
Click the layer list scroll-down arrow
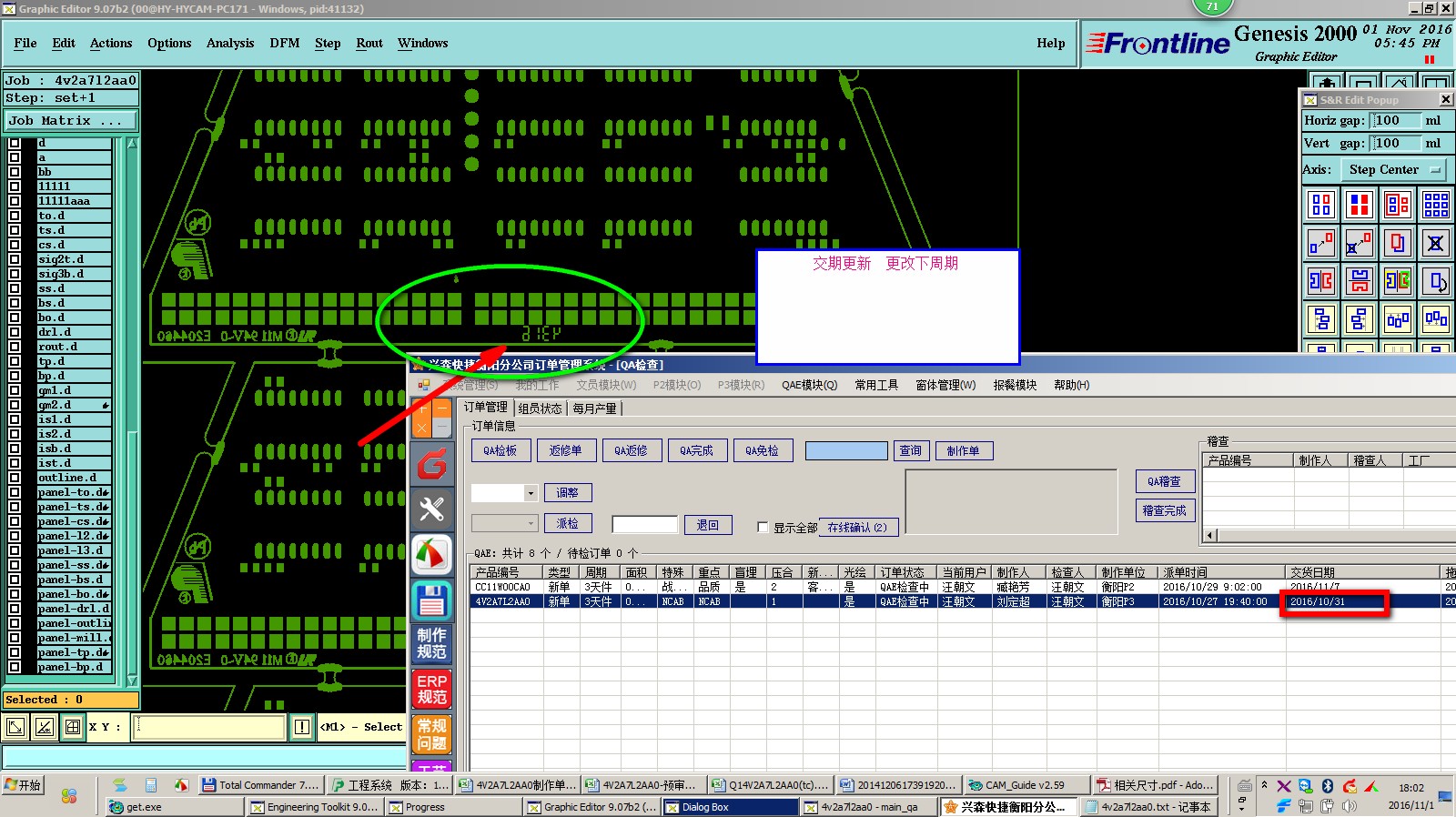click(132, 681)
